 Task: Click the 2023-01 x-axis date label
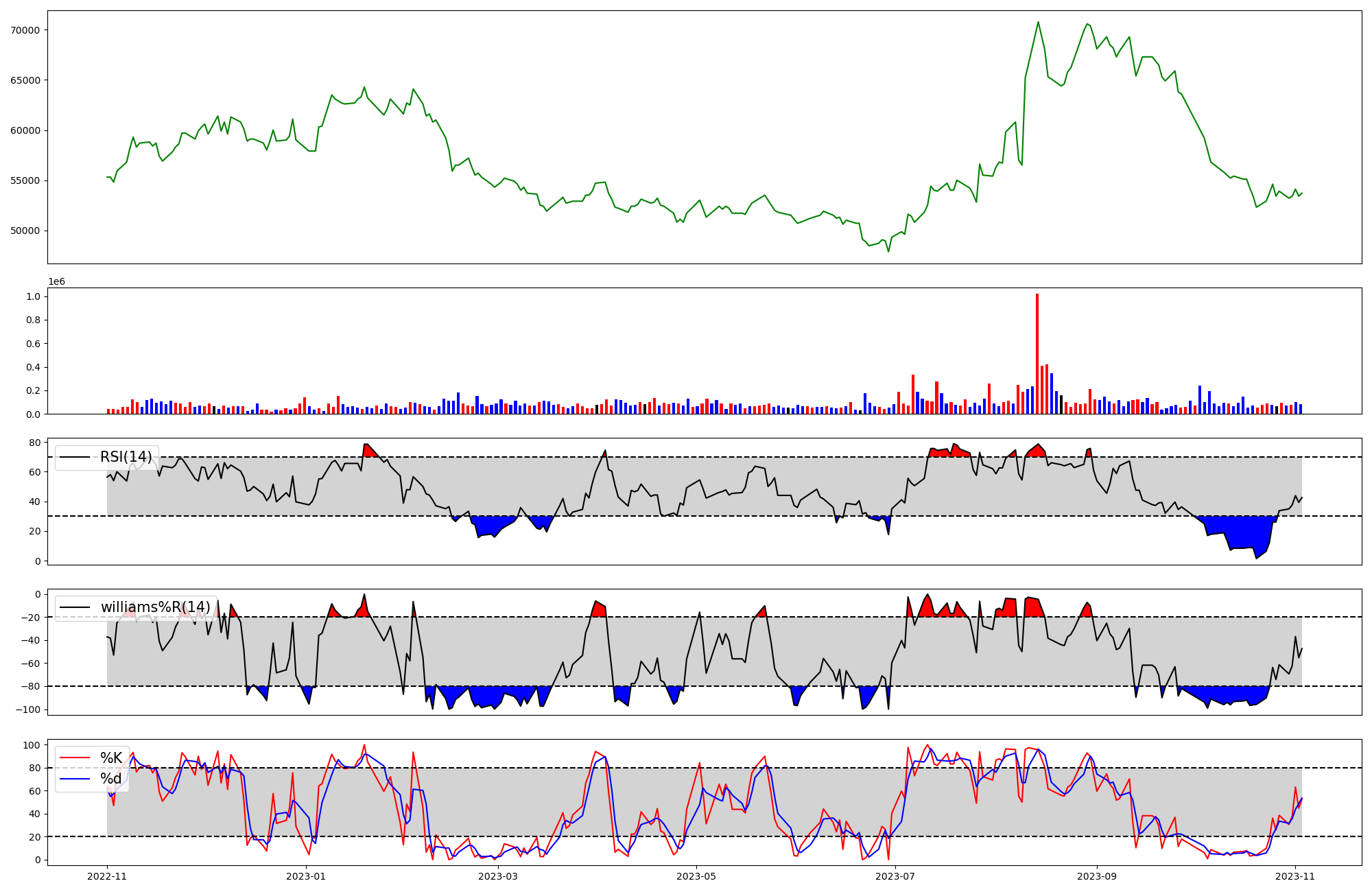(306, 876)
